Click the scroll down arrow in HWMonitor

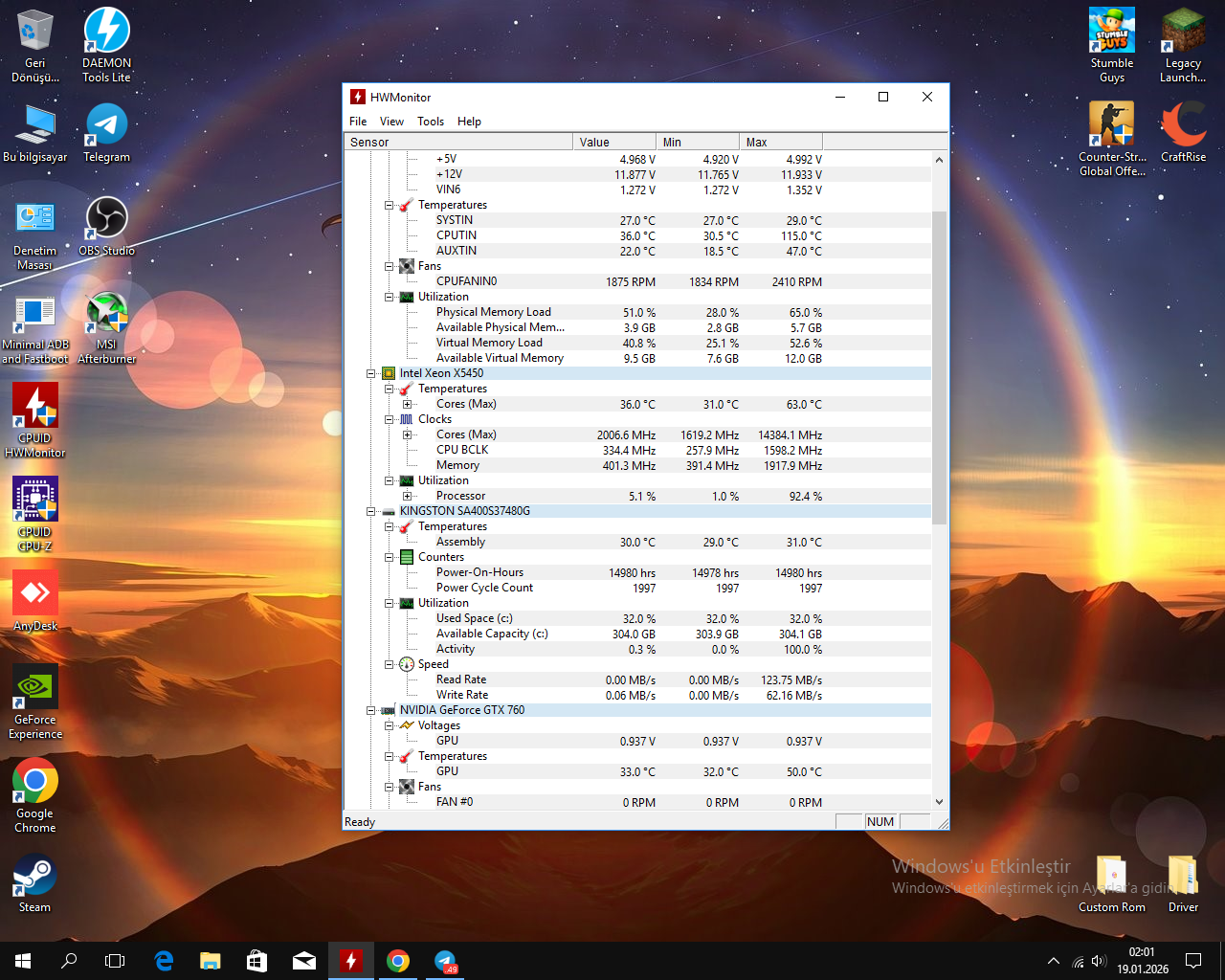(x=939, y=802)
